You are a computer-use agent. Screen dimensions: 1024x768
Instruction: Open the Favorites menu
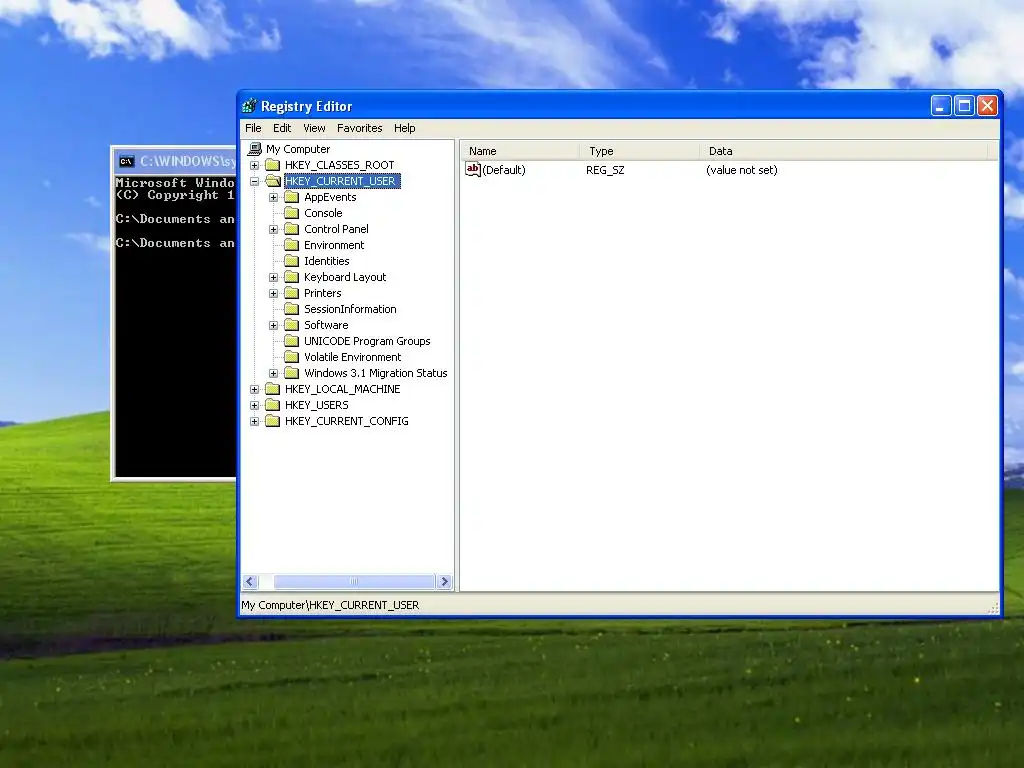tap(360, 128)
